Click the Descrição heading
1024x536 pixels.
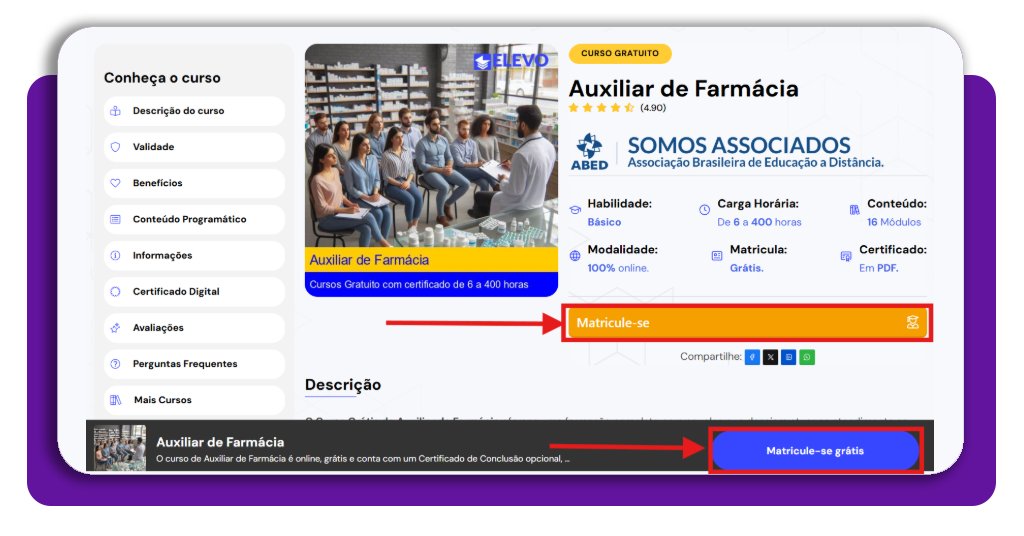[343, 385]
